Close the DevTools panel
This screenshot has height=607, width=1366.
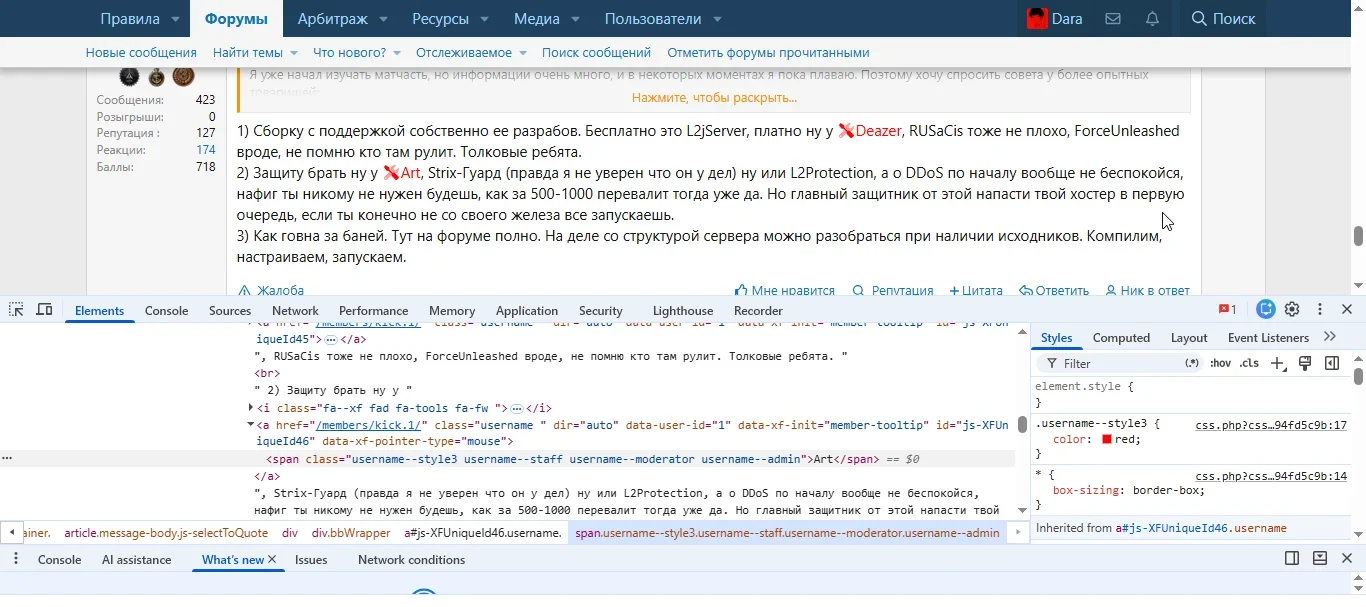[x=1347, y=310]
